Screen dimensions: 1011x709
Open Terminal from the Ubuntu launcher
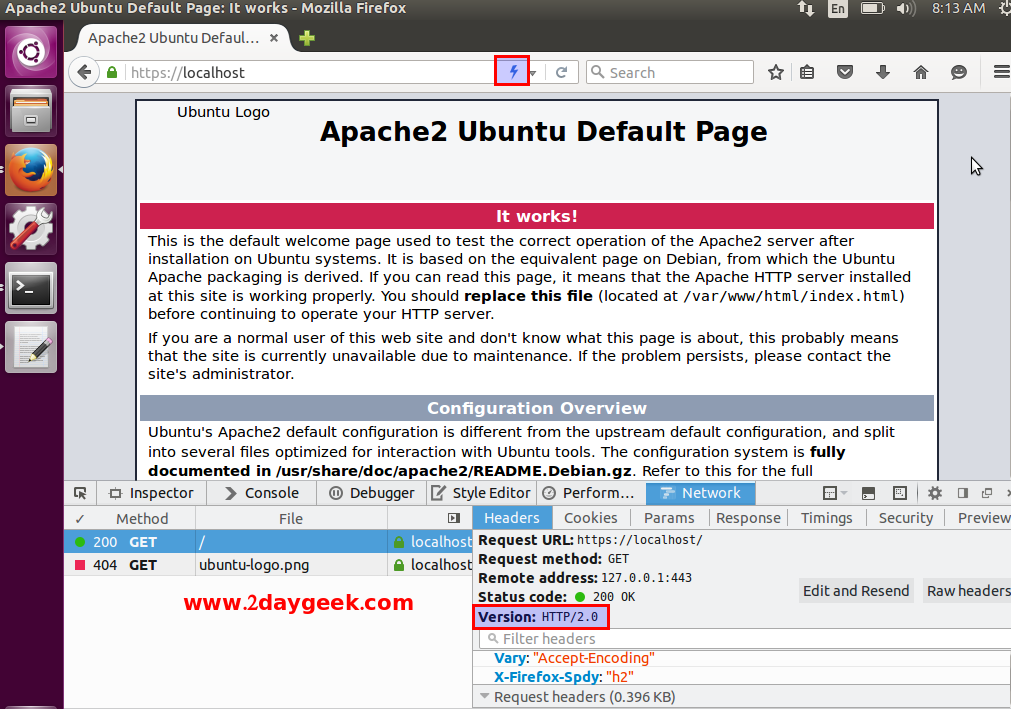(x=31, y=288)
